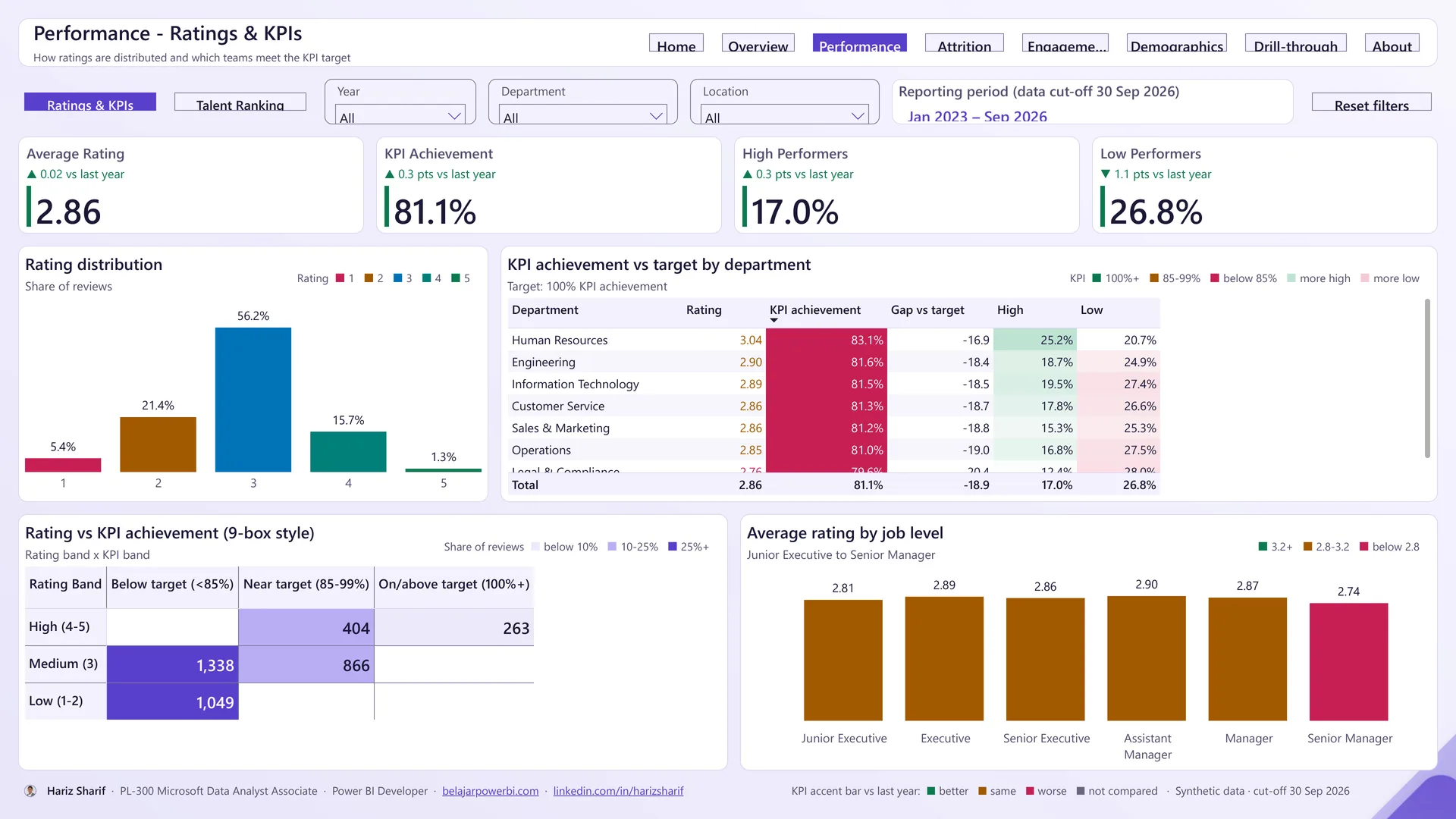Select the Performance navigation tab
This screenshot has height=819, width=1456.
[860, 43]
